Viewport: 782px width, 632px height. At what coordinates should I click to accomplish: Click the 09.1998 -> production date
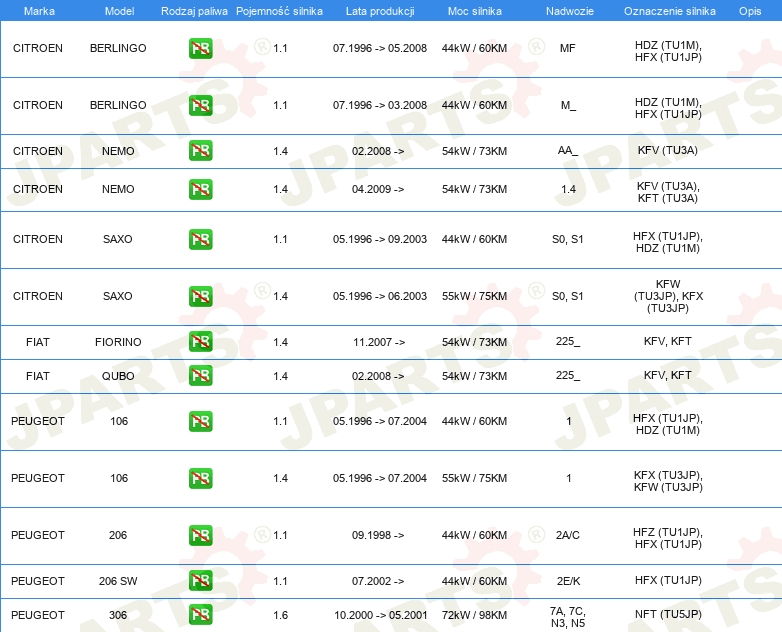click(x=378, y=535)
